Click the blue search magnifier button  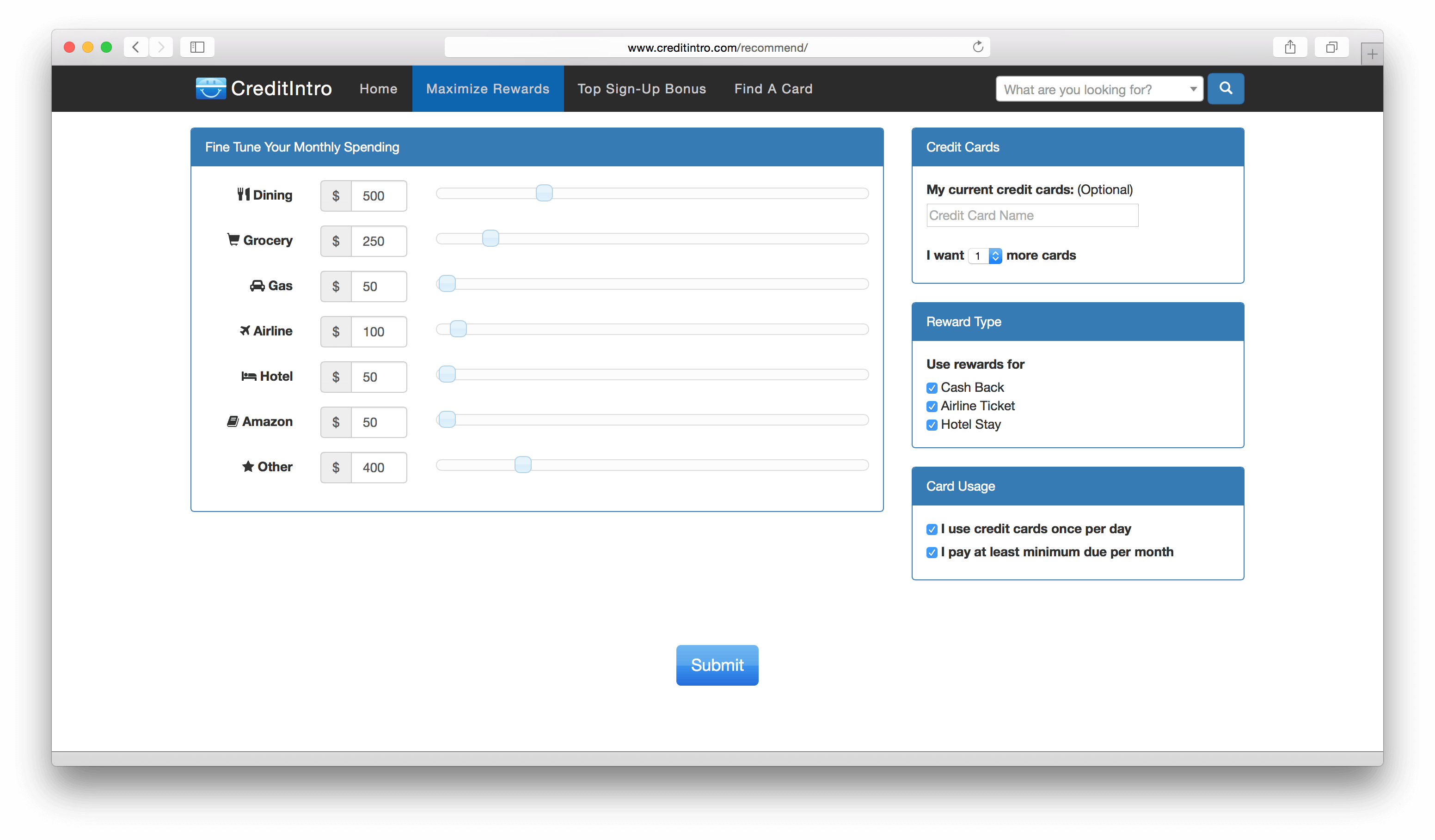click(x=1226, y=89)
